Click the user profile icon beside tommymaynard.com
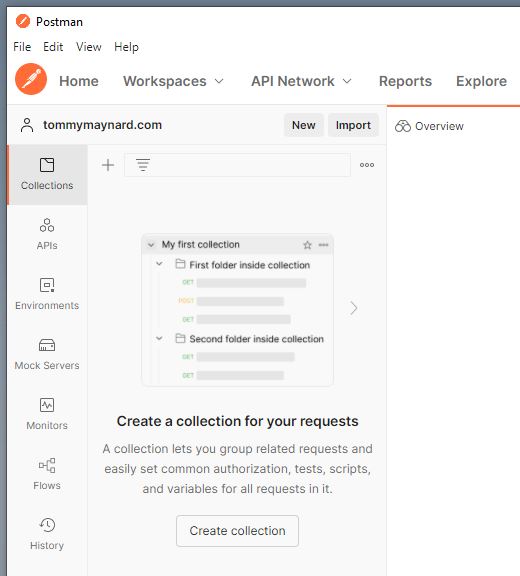The image size is (520, 576). (x=27, y=125)
